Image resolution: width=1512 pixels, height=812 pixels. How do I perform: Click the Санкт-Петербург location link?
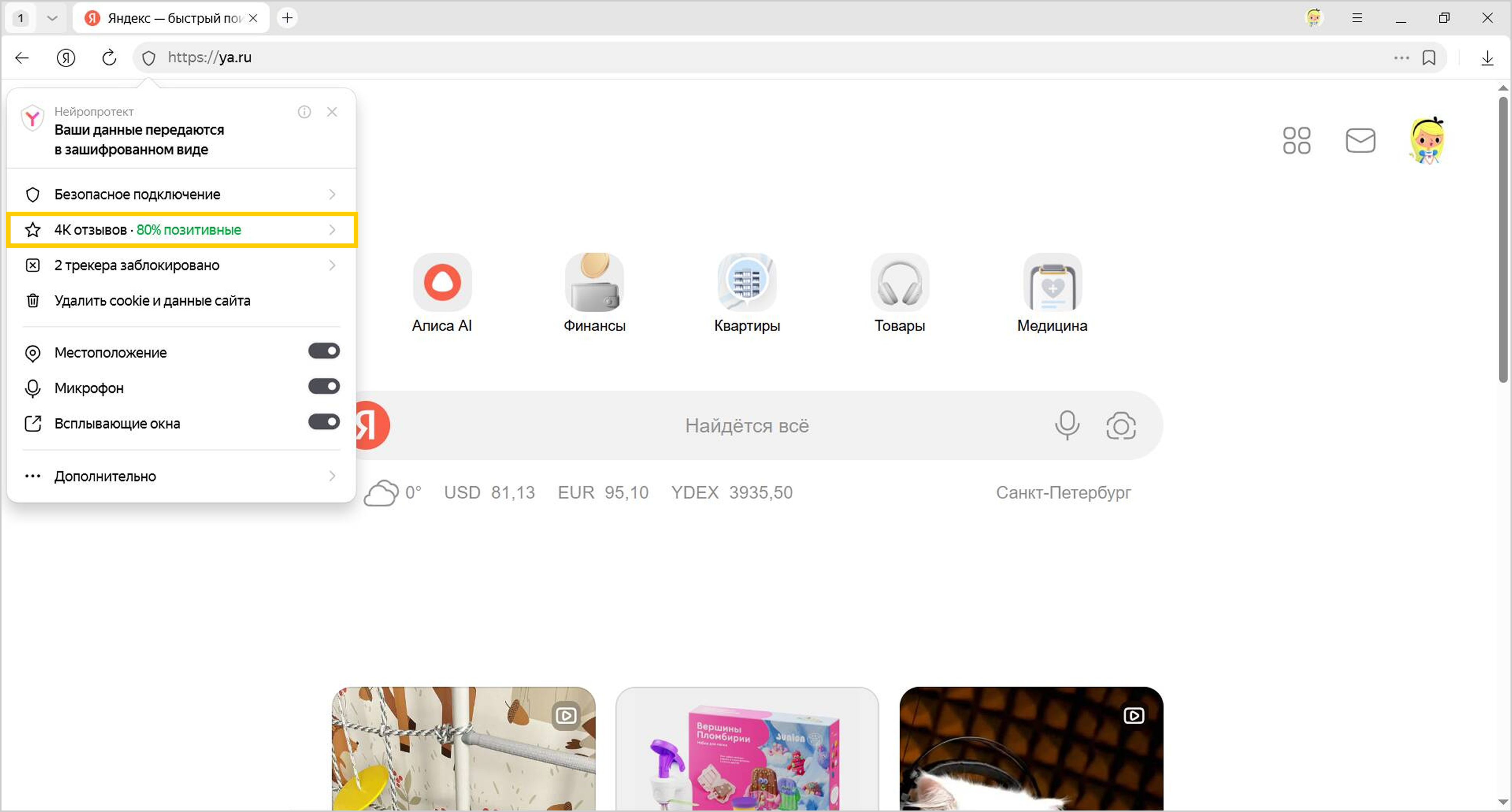click(x=1063, y=492)
